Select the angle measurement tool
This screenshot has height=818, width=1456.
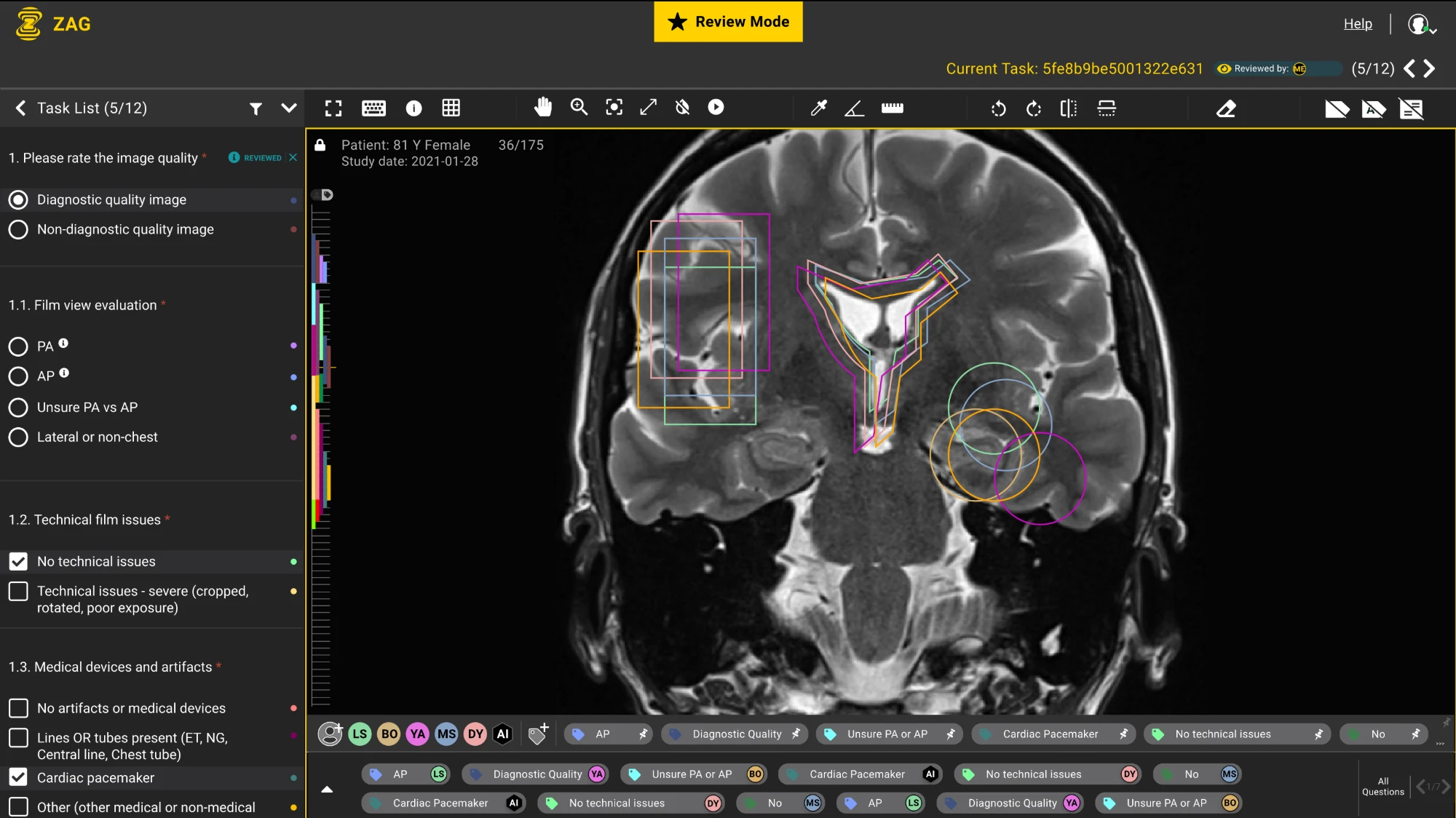point(854,108)
